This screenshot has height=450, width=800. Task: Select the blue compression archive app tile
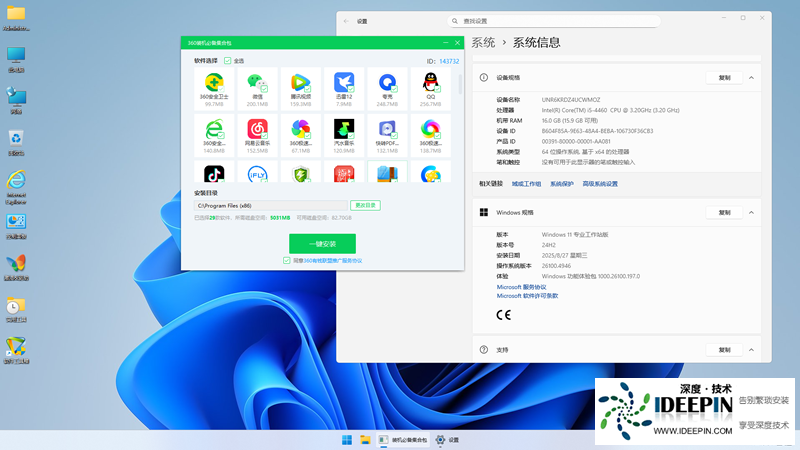pos(387,172)
